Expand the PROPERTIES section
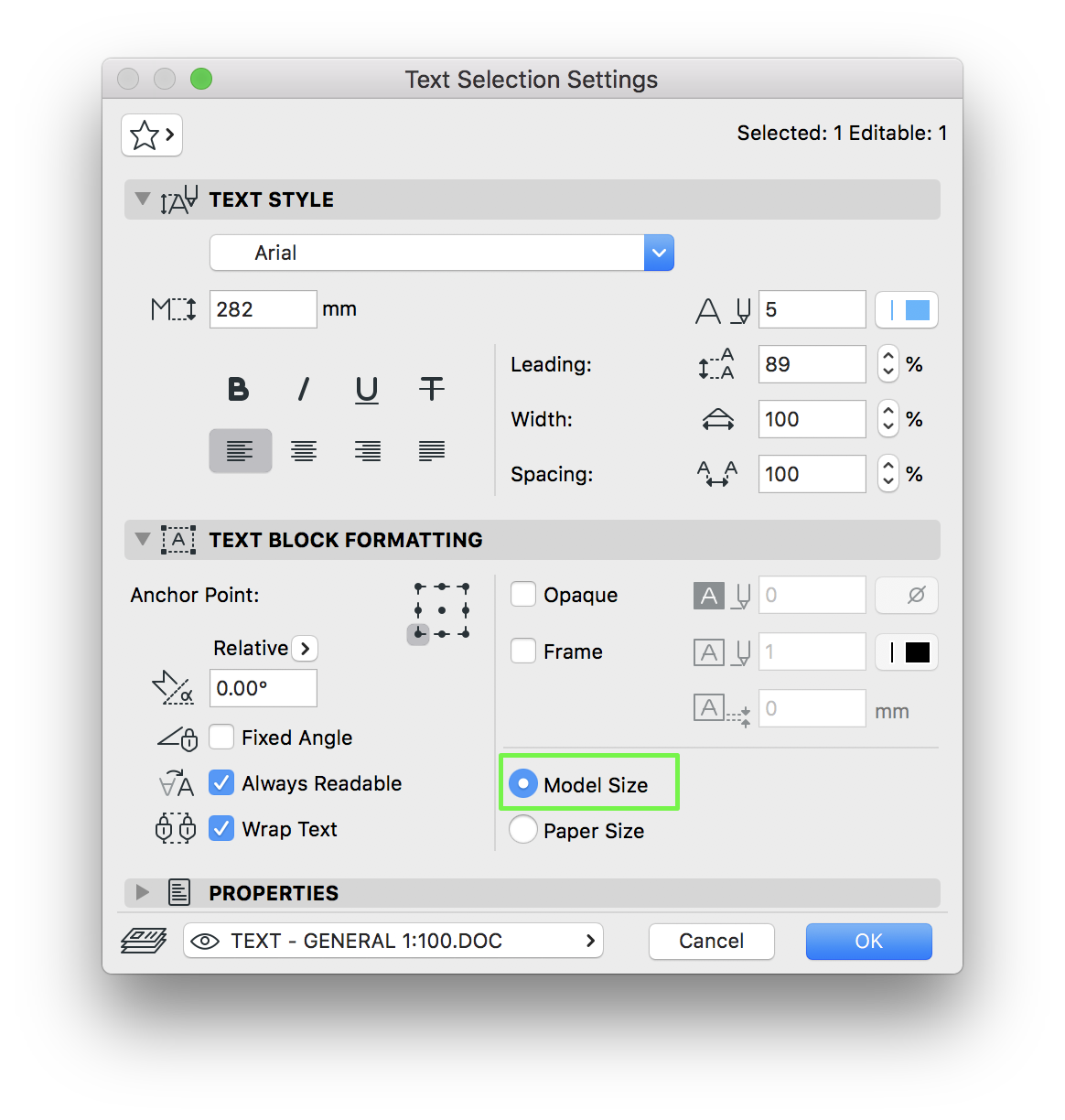Screen dimensions: 1065x1120 (142, 892)
